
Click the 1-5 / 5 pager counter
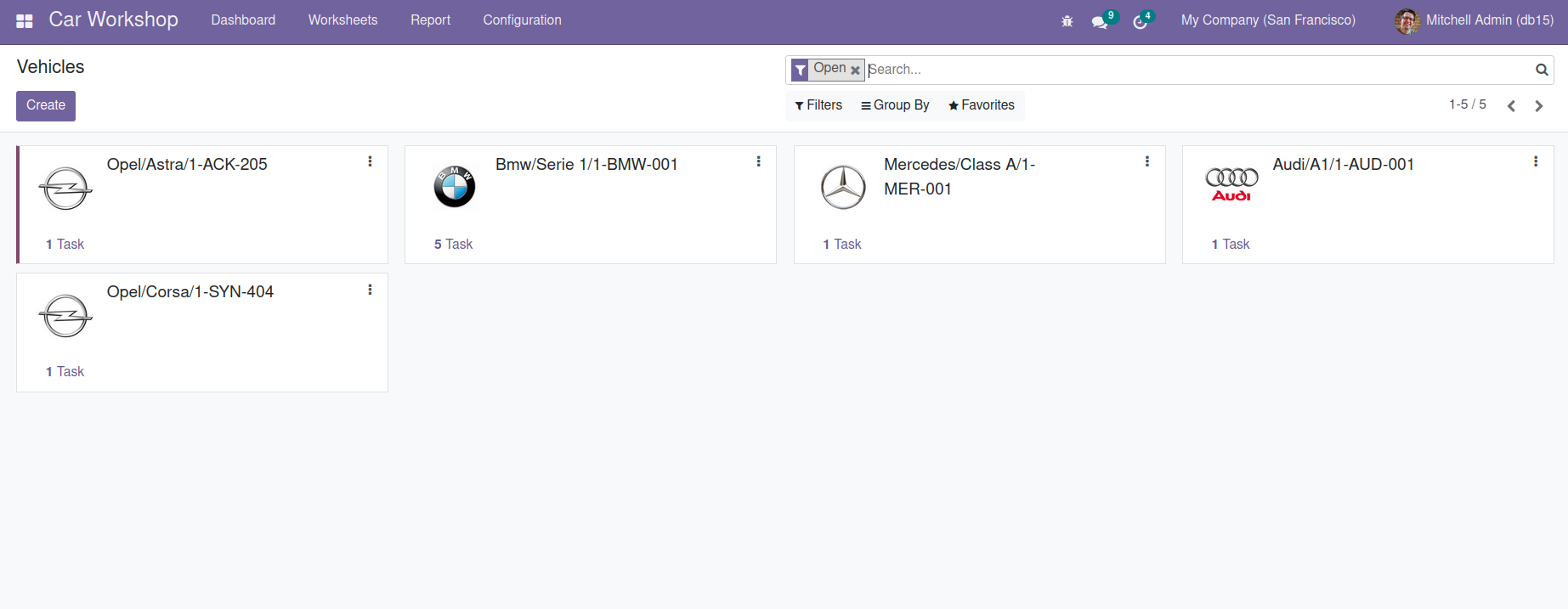tap(1468, 104)
